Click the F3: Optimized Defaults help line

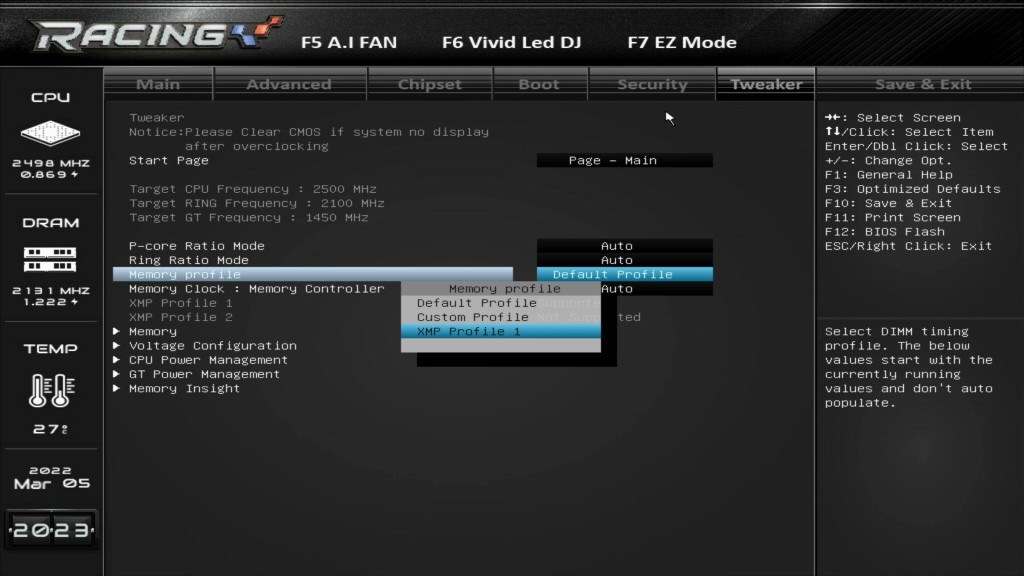912,189
